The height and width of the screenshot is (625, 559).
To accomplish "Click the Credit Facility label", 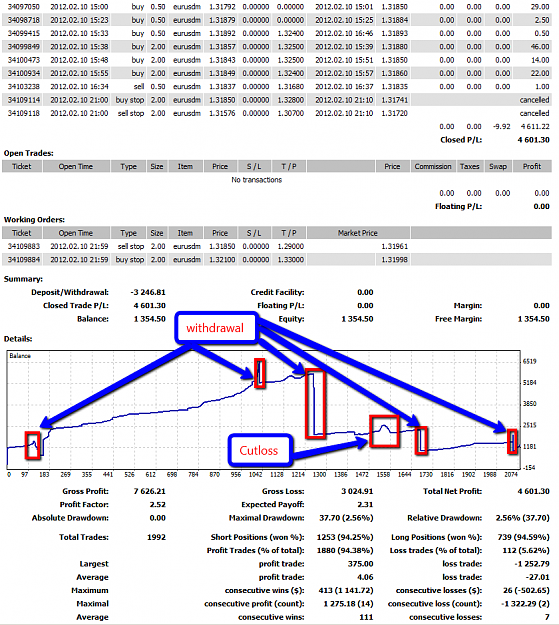I will click(x=278, y=292).
